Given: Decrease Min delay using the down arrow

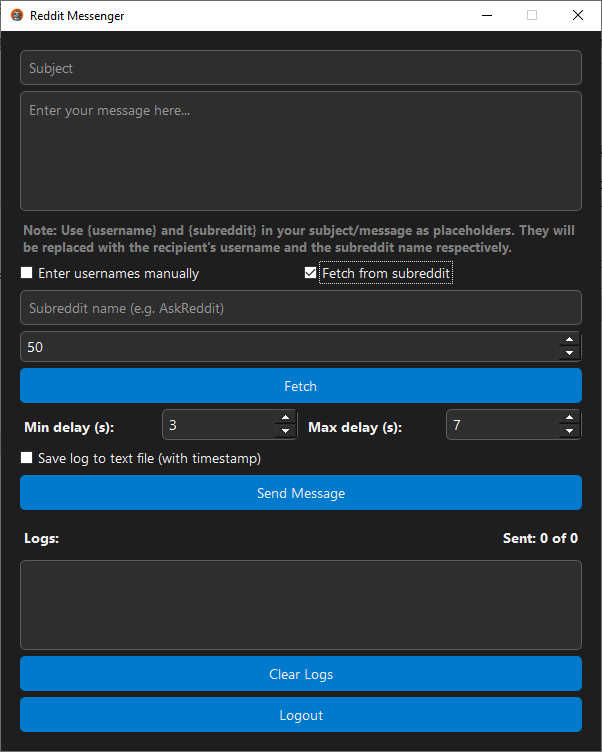Looking at the screenshot, I should 285,431.
